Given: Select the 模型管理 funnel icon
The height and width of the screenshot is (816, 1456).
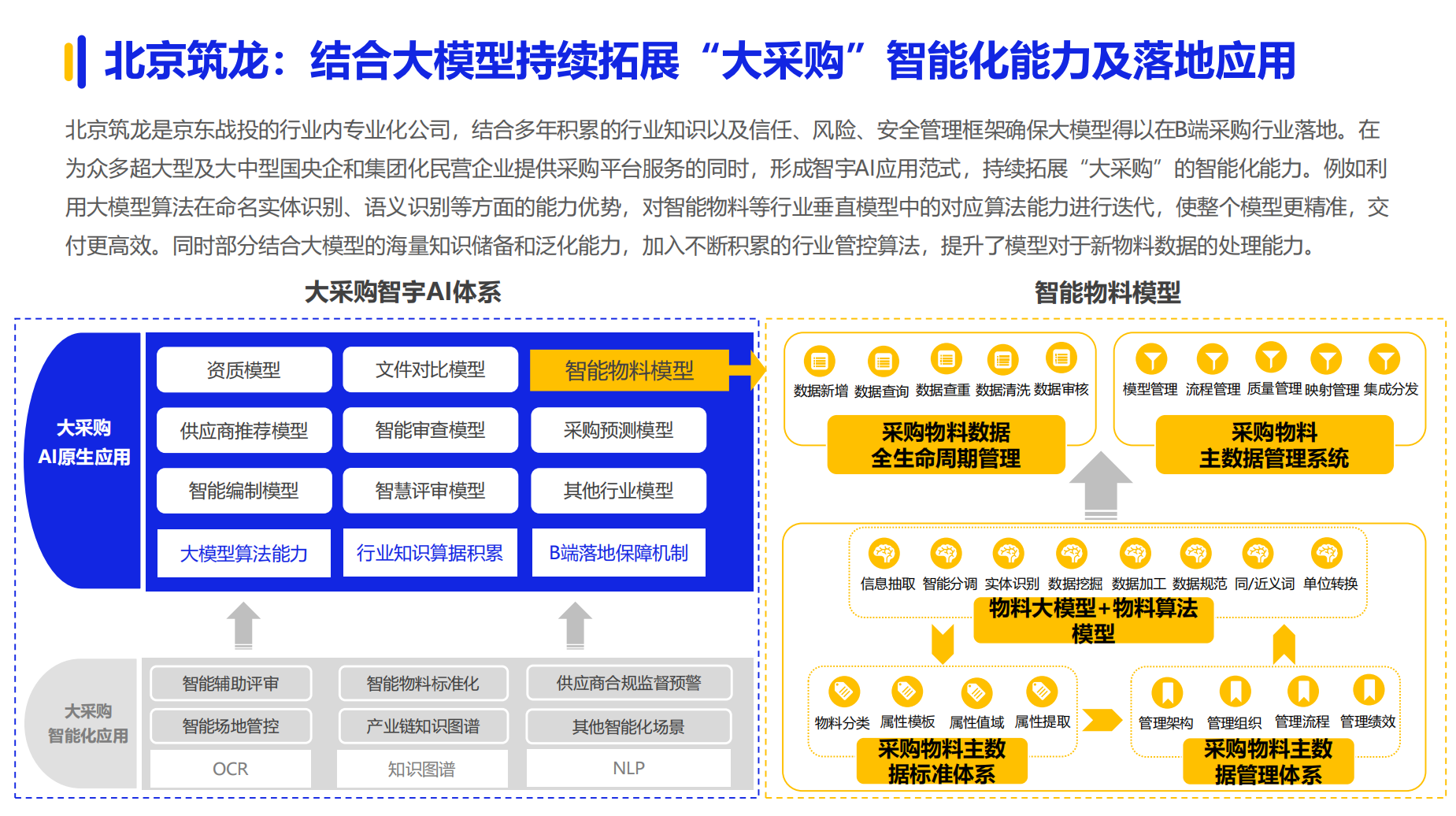Looking at the screenshot, I should pos(1151,359).
